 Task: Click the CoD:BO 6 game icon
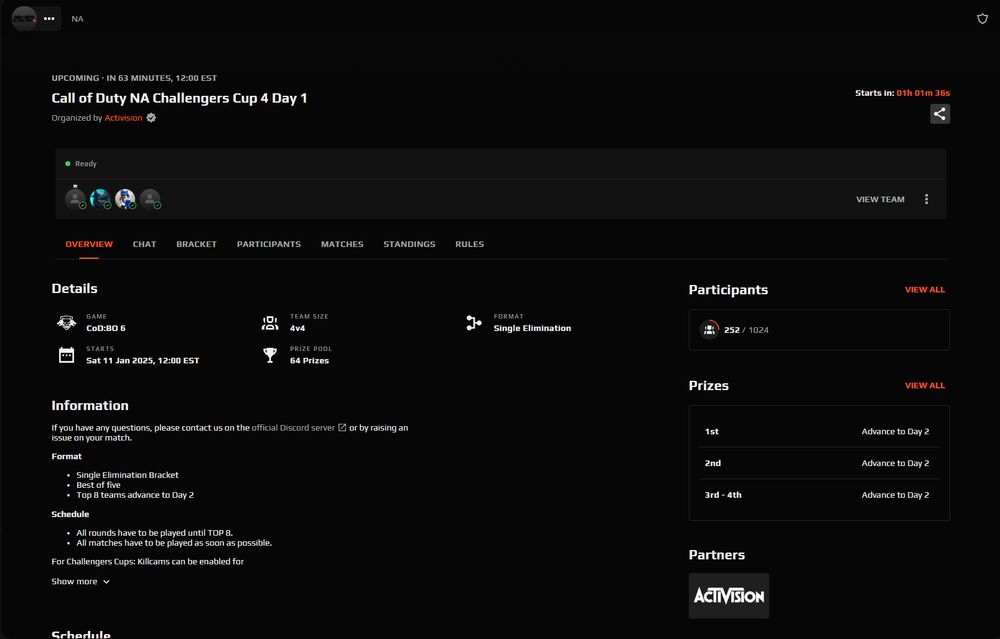(66, 323)
